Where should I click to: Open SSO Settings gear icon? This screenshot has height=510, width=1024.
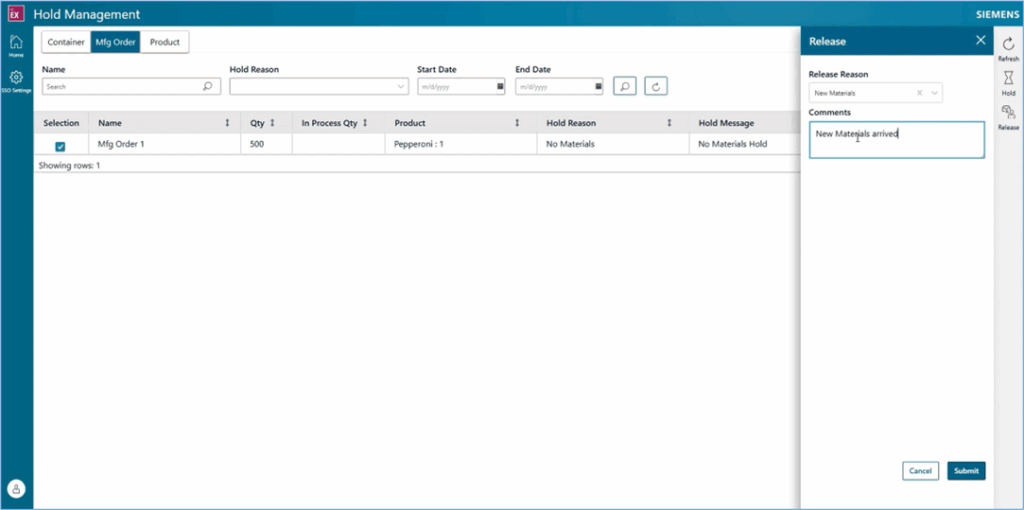coord(16,78)
